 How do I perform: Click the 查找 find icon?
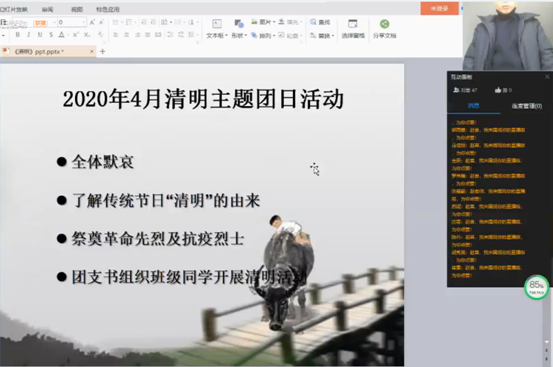pyautogui.click(x=313, y=22)
